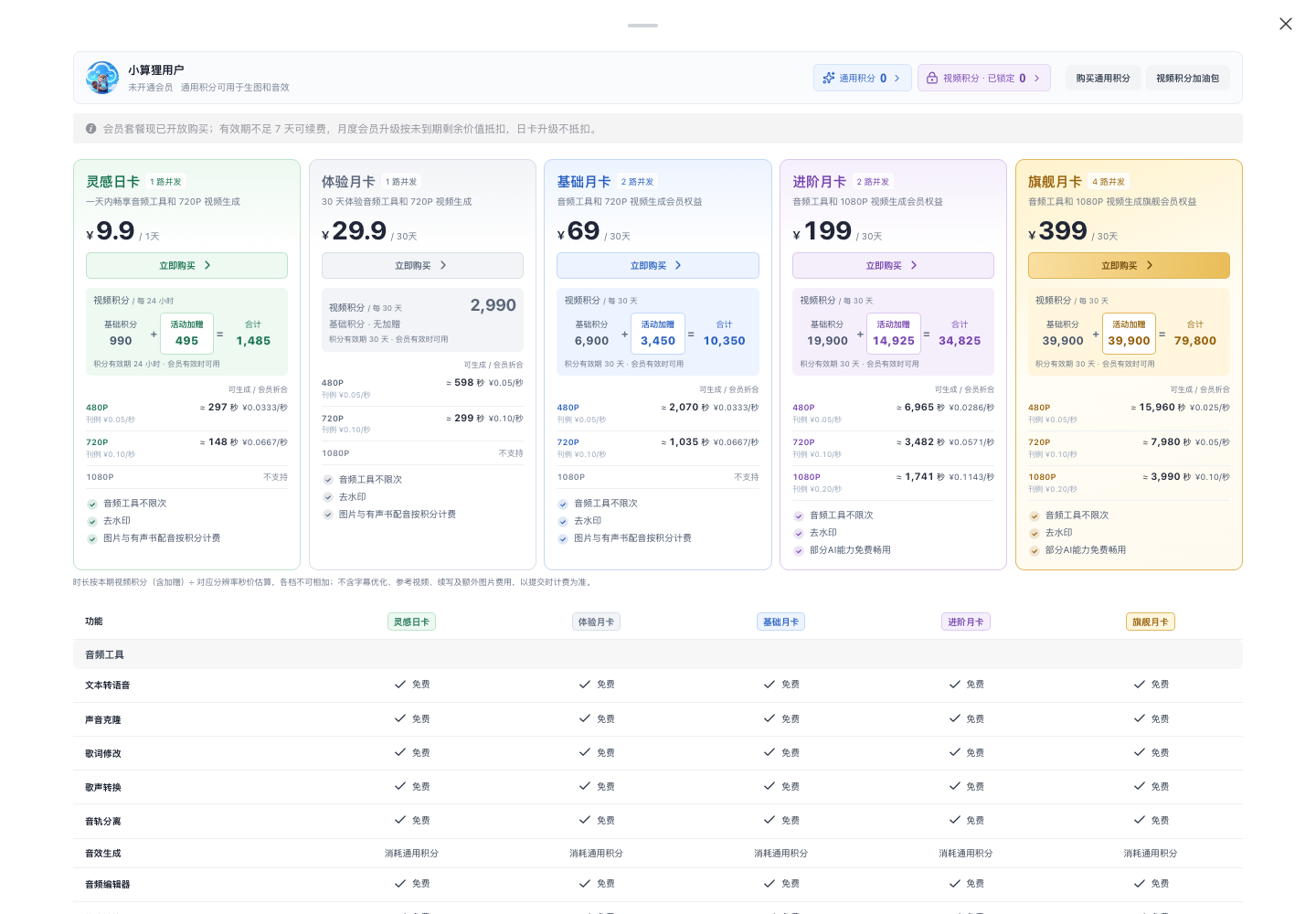Open 通用积分 balance via its sparkle icon
This screenshot has height=914, width=1316.
coord(829,79)
